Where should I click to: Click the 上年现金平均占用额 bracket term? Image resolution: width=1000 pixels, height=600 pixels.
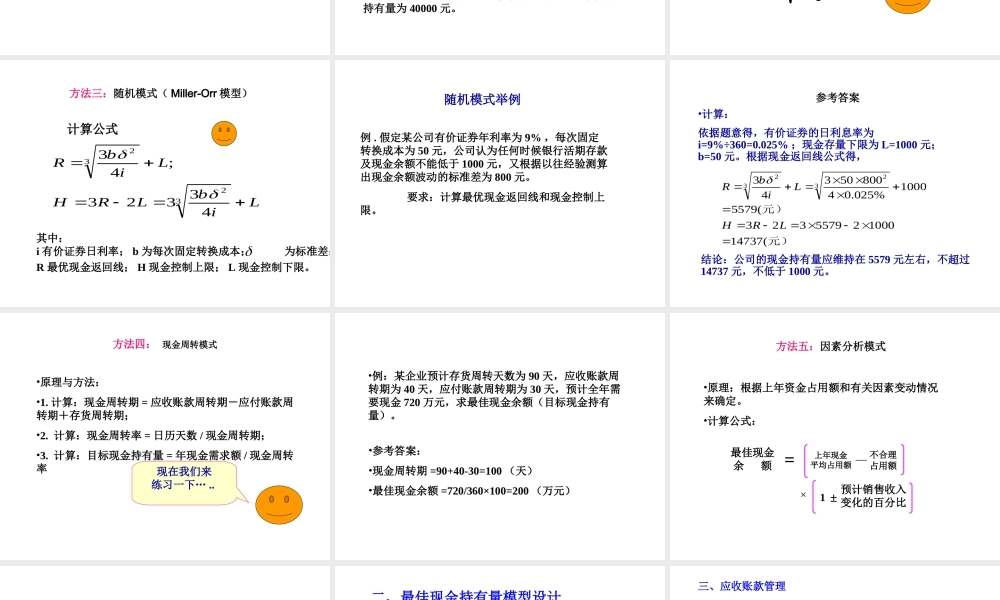point(830,460)
